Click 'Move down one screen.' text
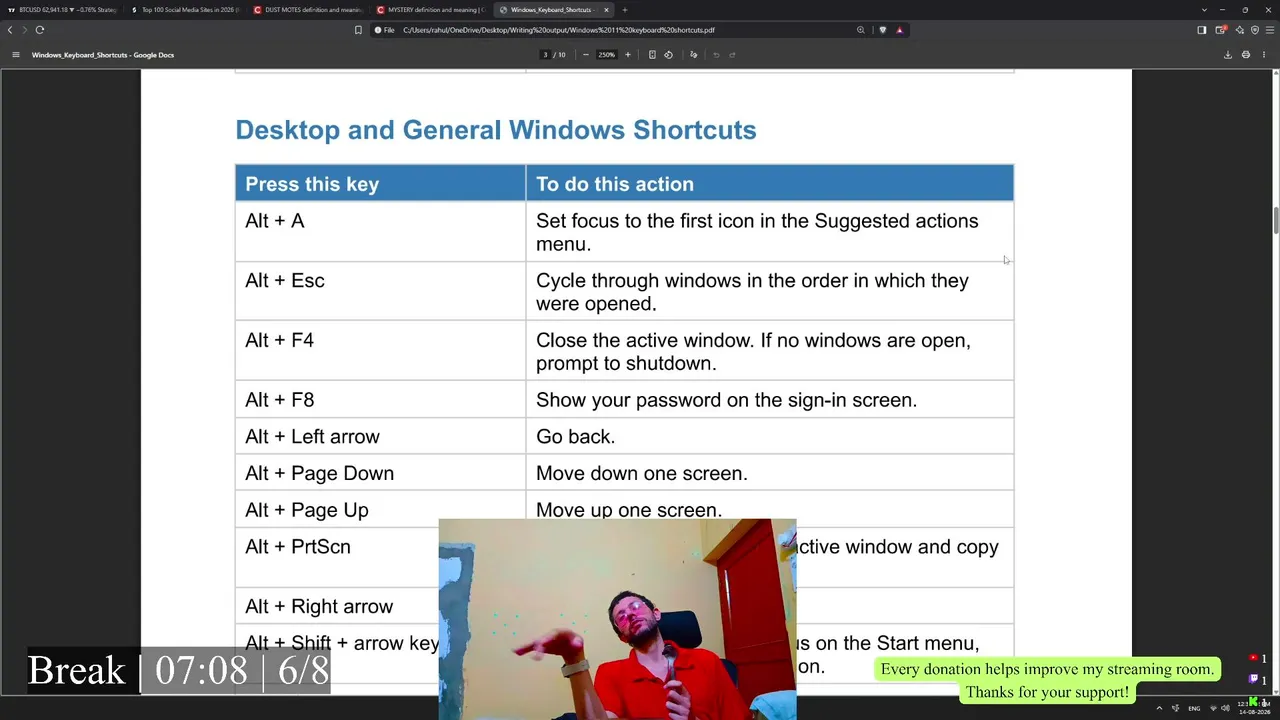Image resolution: width=1280 pixels, height=720 pixels. (x=641, y=473)
